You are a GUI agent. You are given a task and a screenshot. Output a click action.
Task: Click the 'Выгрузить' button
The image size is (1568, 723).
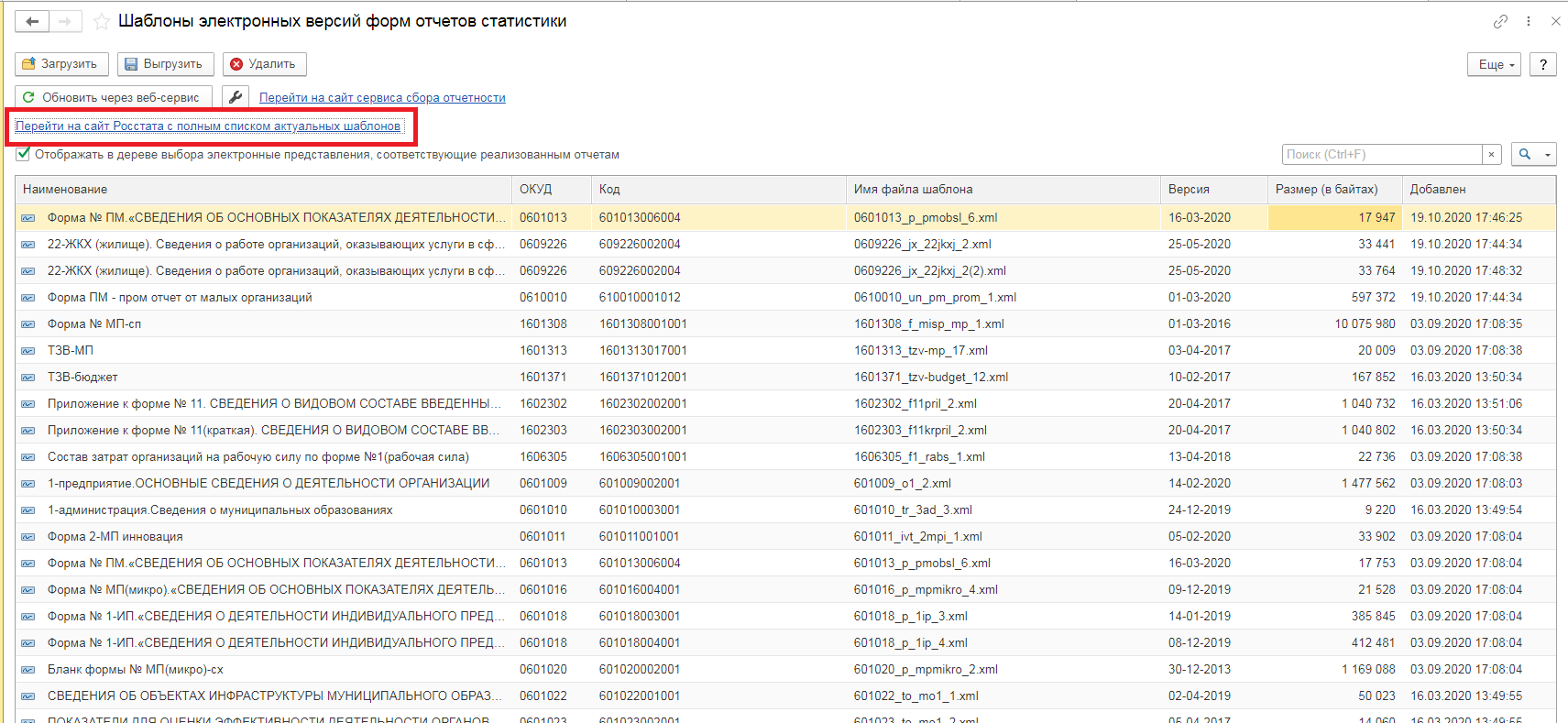(x=165, y=64)
